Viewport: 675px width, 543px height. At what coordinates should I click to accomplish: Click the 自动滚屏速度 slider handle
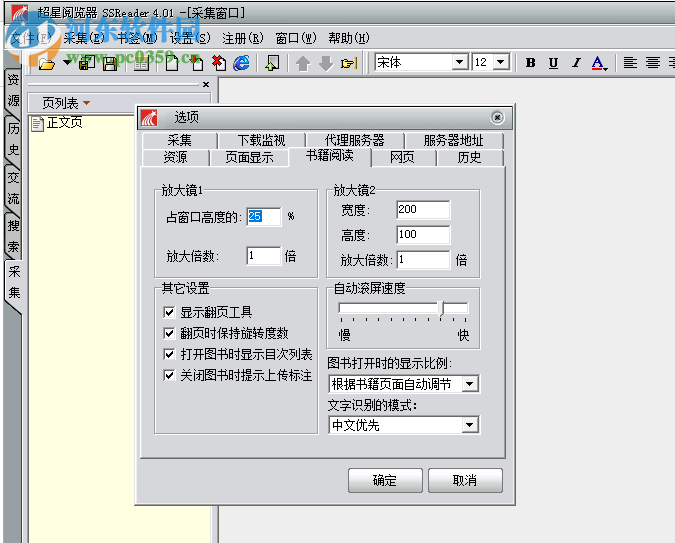pyautogui.click(x=441, y=309)
